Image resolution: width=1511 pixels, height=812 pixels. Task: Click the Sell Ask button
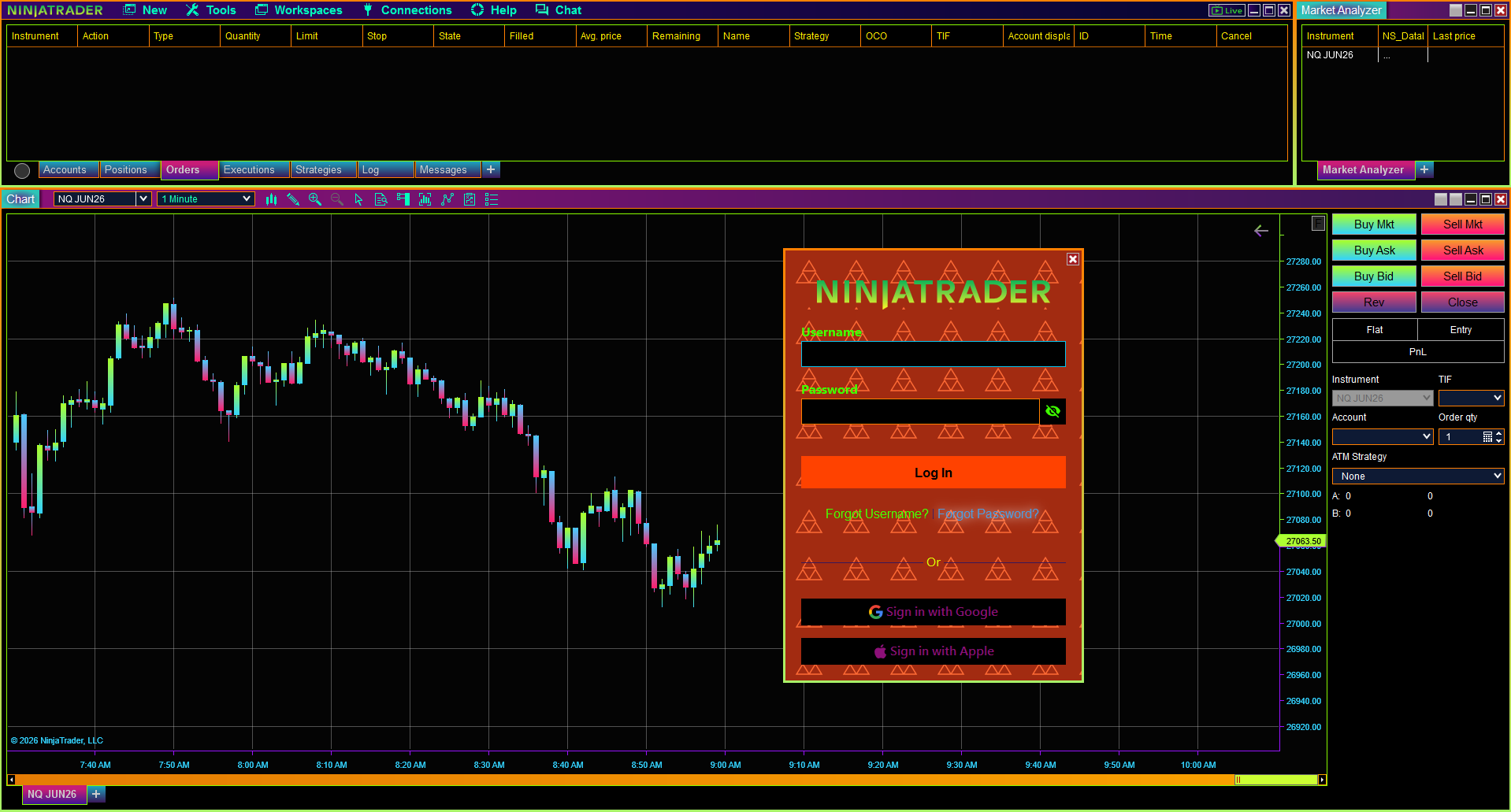(1463, 250)
